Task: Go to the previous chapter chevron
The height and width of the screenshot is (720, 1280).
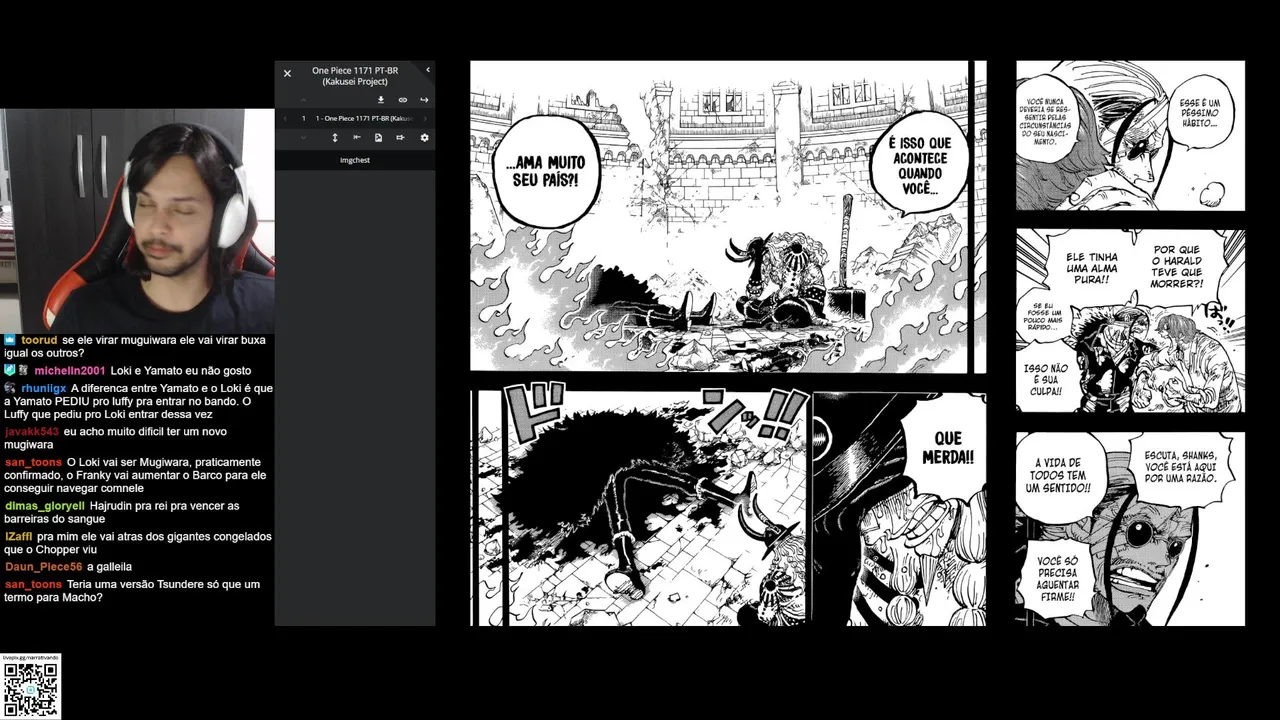Action: (285, 118)
